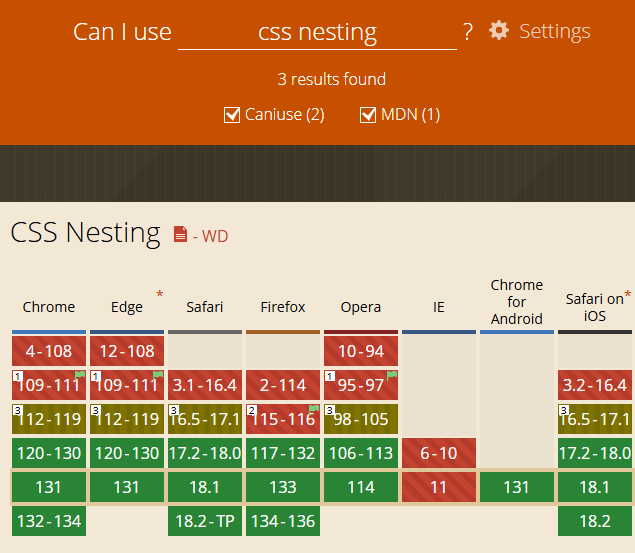
Task: Click Chrome for Android 131 cell
Action: (517, 487)
